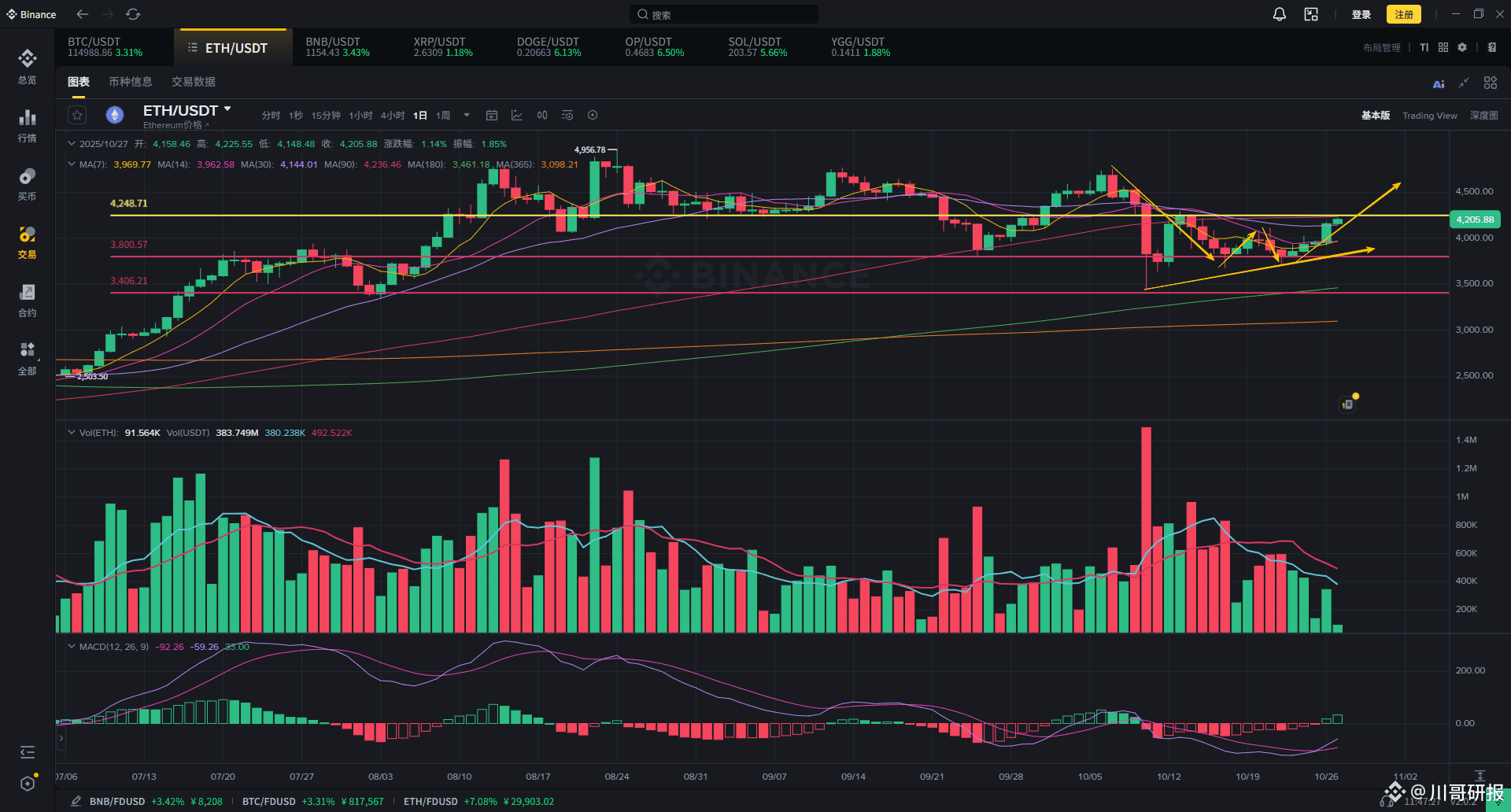Open the grid layout icon in top bar
Image resolution: width=1511 pixels, height=812 pixels.
(1443, 47)
